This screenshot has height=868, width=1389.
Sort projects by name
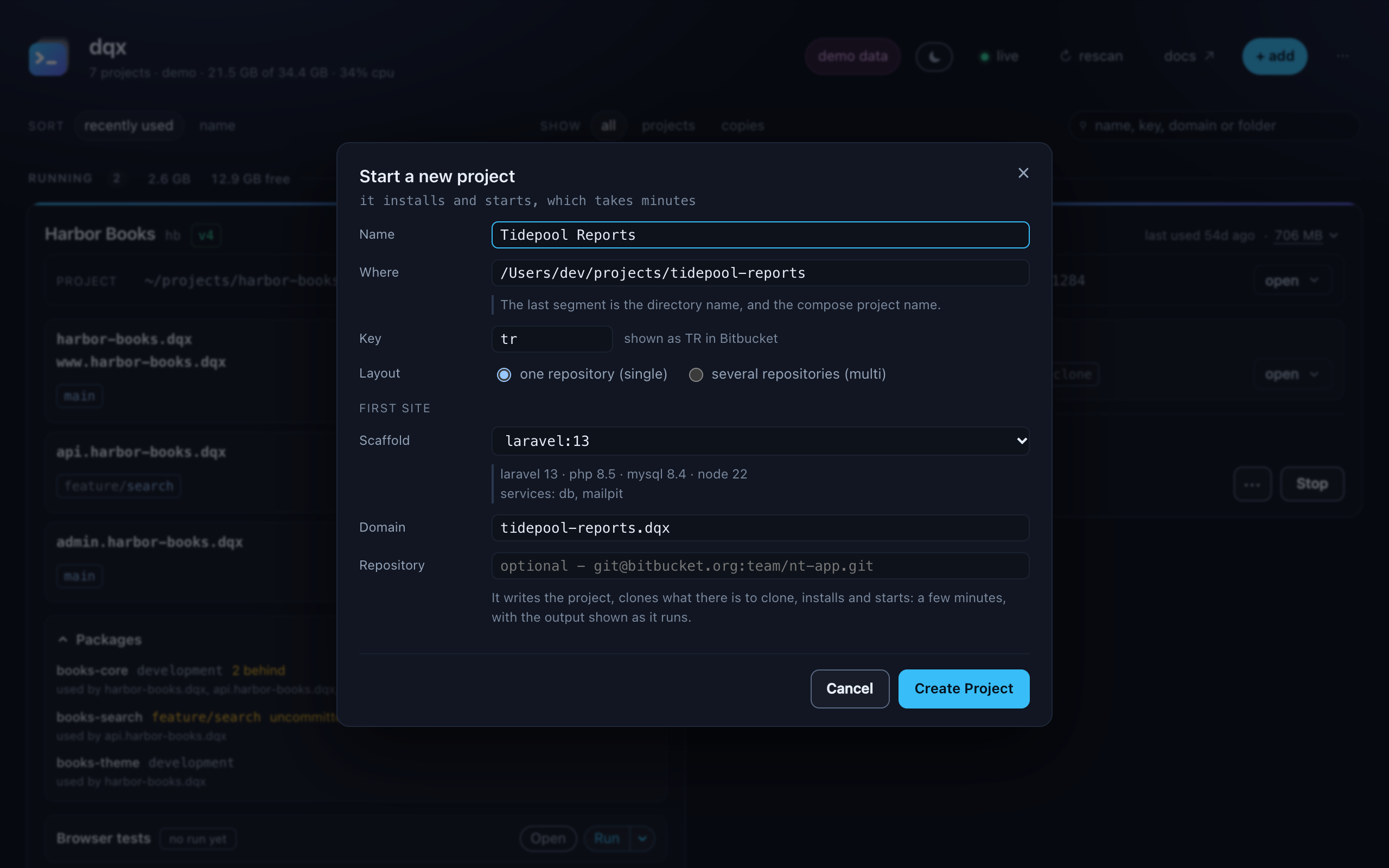(x=217, y=125)
